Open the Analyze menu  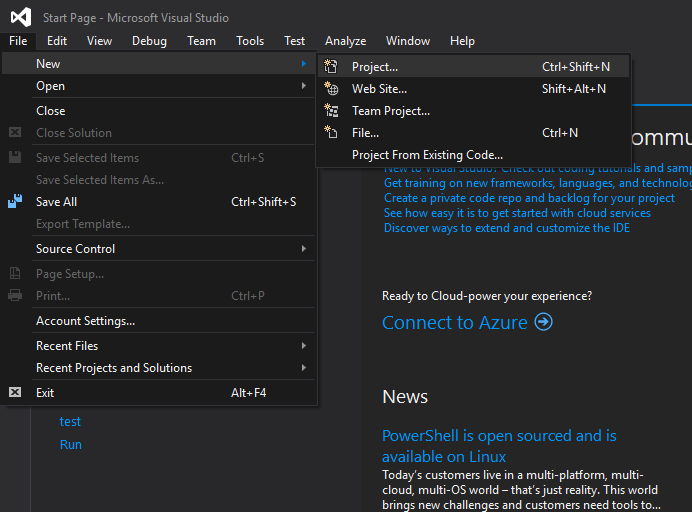tap(346, 41)
